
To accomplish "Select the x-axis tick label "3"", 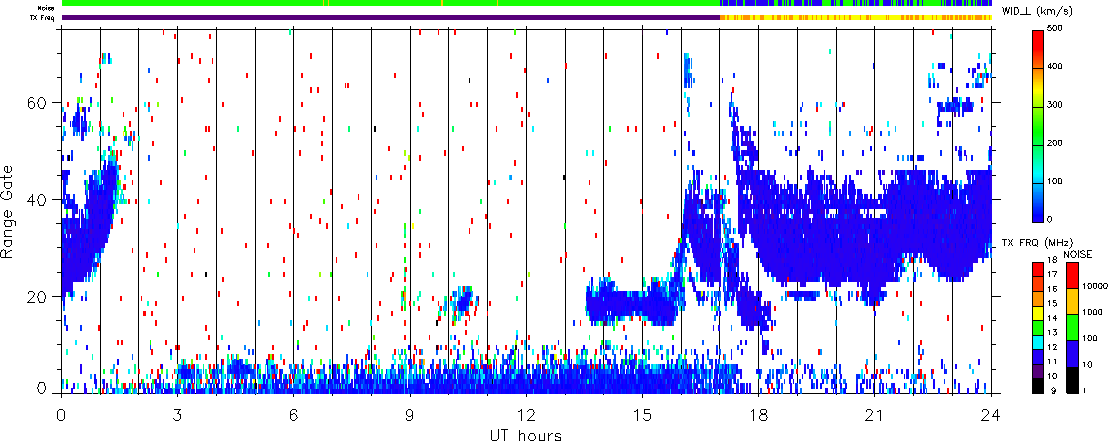I will click(177, 414).
